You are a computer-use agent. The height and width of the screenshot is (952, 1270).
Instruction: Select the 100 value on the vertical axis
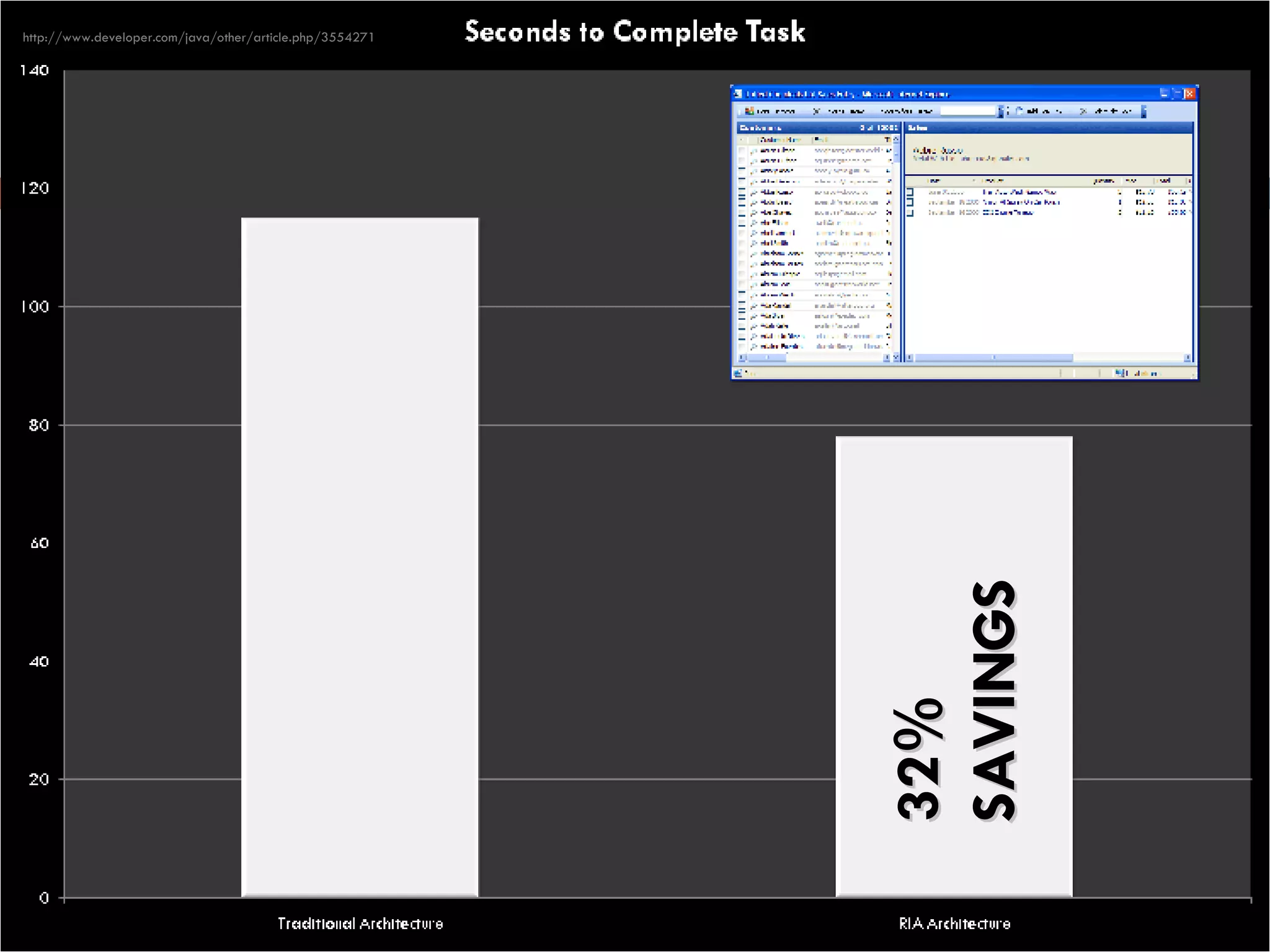[34, 307]
